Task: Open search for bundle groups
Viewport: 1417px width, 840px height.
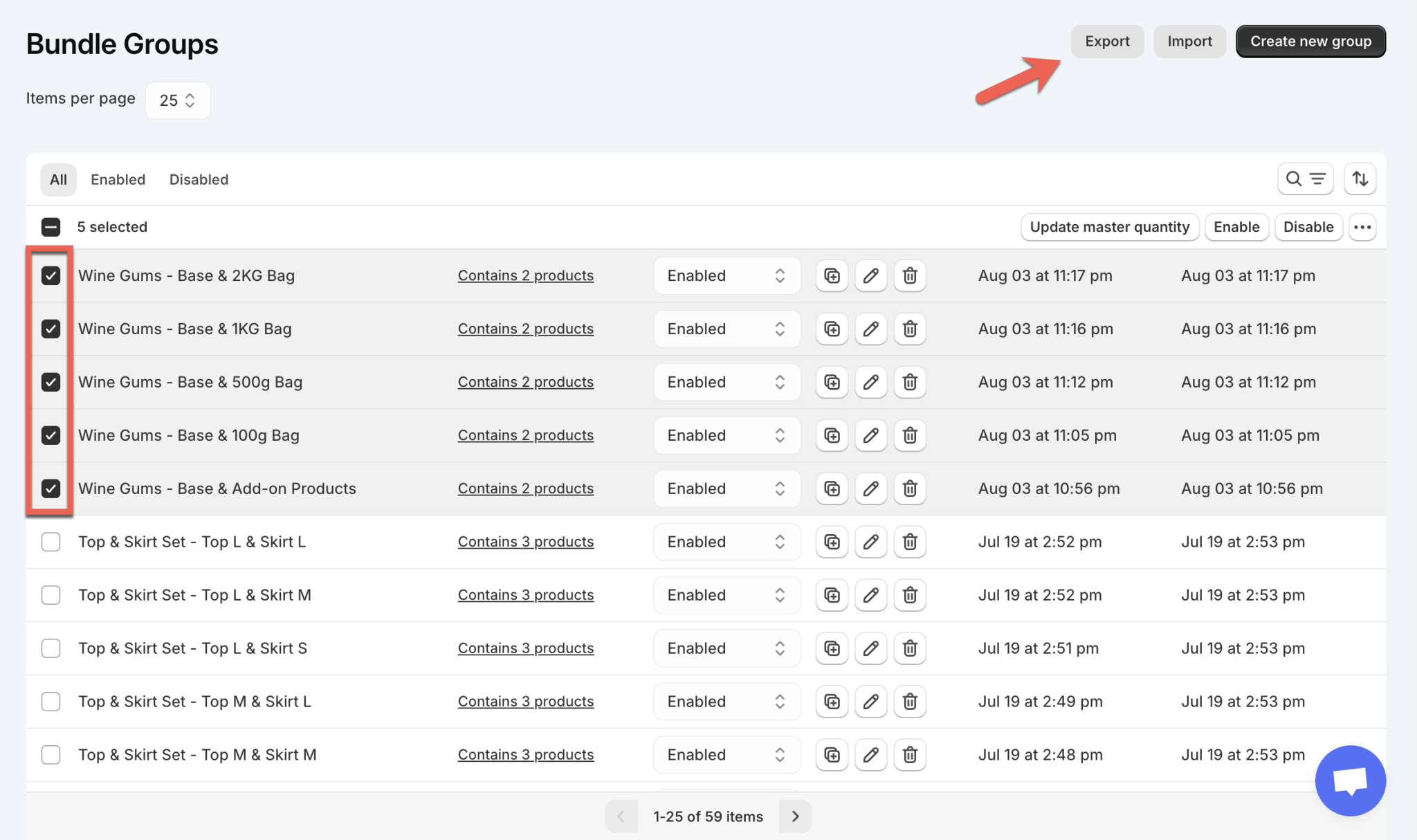Action: 1293,179
